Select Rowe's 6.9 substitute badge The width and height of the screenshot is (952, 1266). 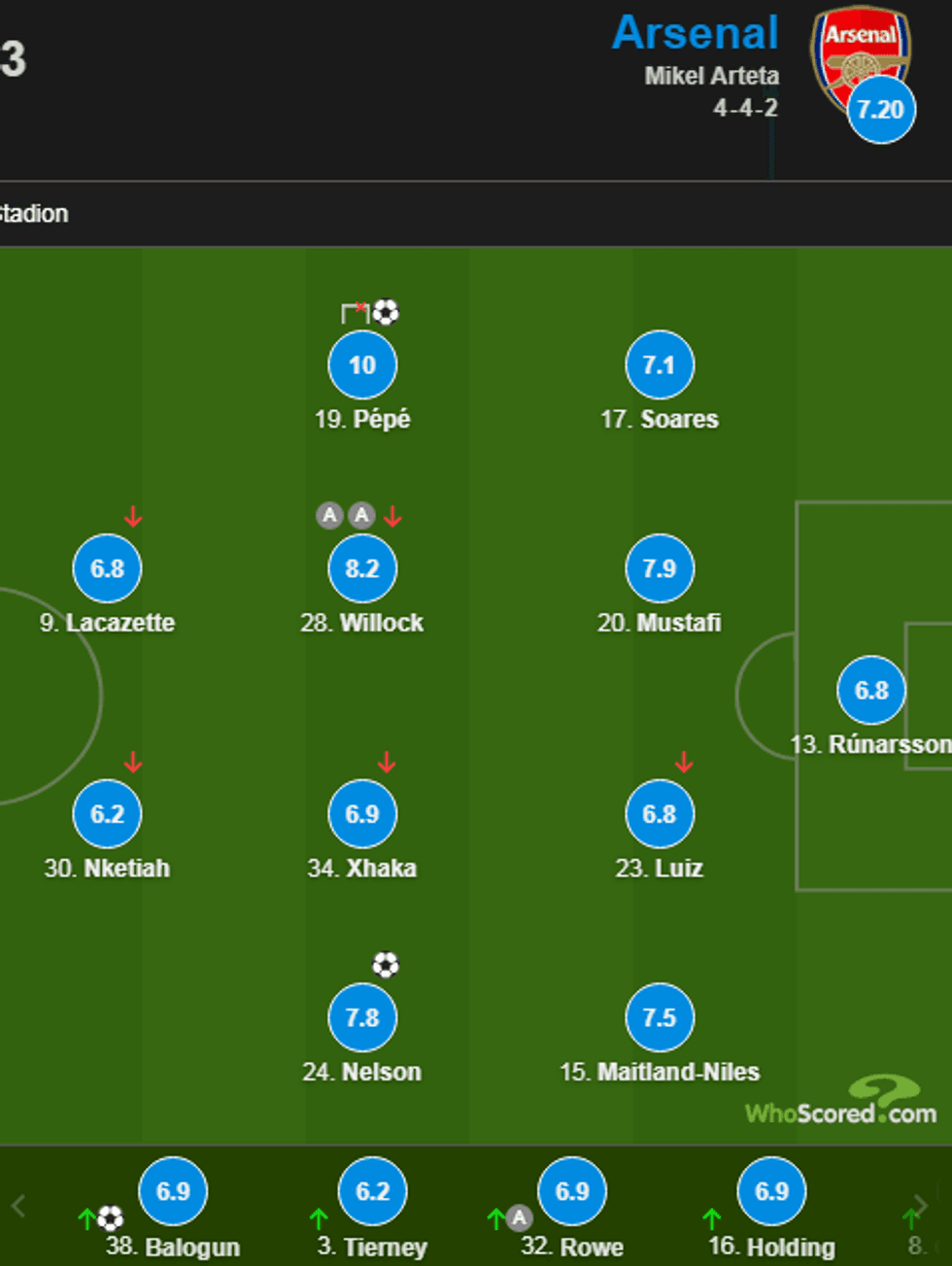click(x=572, y=1191)
